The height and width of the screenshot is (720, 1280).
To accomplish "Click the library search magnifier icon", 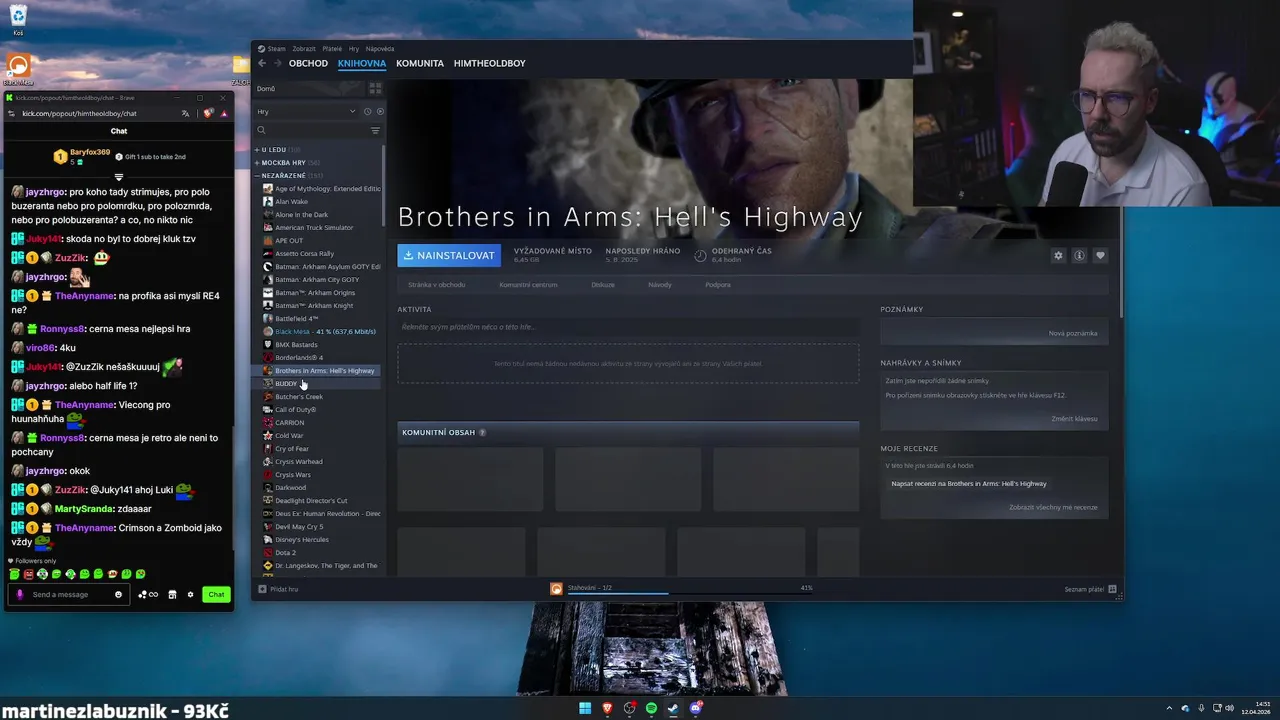I will (x=261, y=130).
